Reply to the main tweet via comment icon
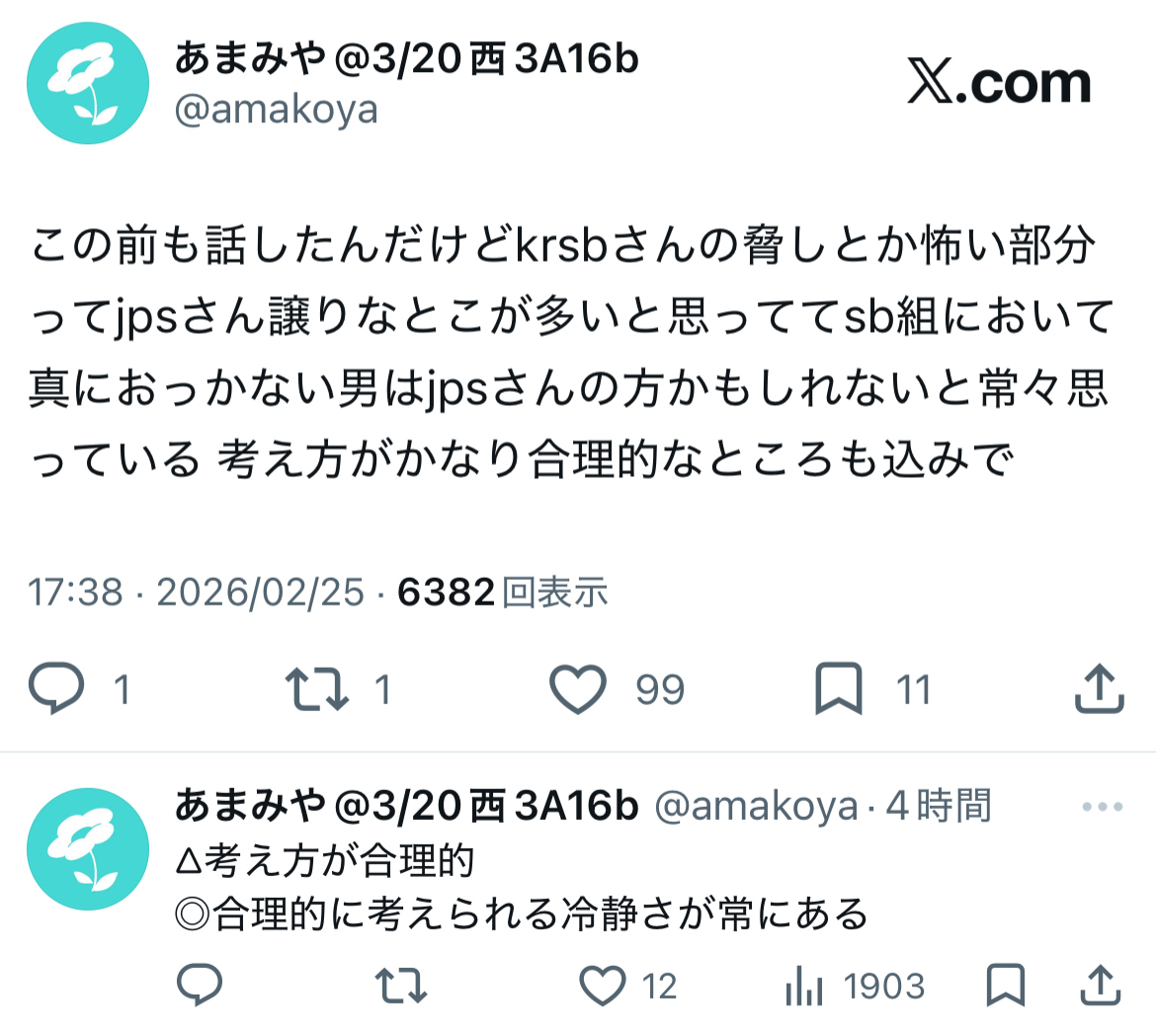Viewport: 1156px width, 1036px height. pyautogui.click(x=56, y=688)
